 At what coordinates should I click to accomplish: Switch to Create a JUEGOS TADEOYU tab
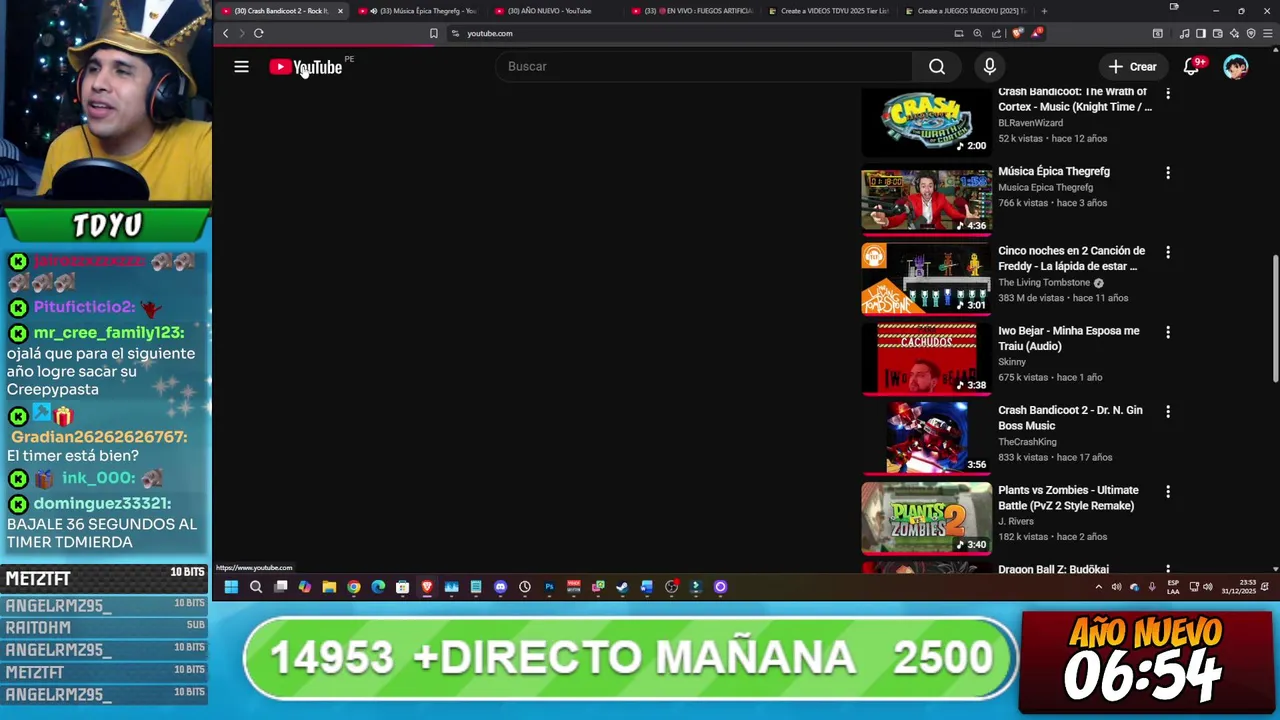point(965,11)
